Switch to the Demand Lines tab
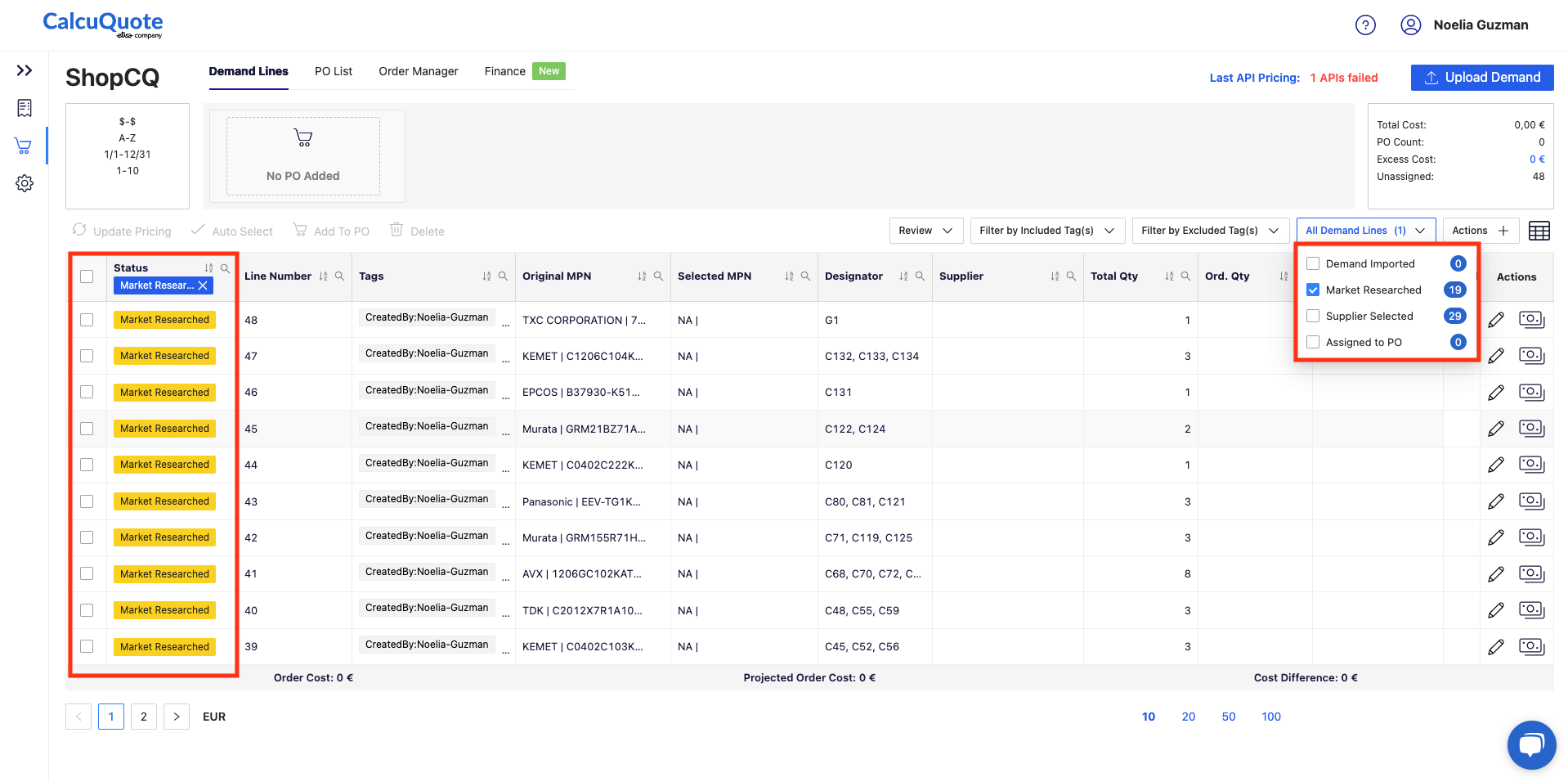Image resolution: width=1568 pixels, height=782 pixels. [249, 71]
